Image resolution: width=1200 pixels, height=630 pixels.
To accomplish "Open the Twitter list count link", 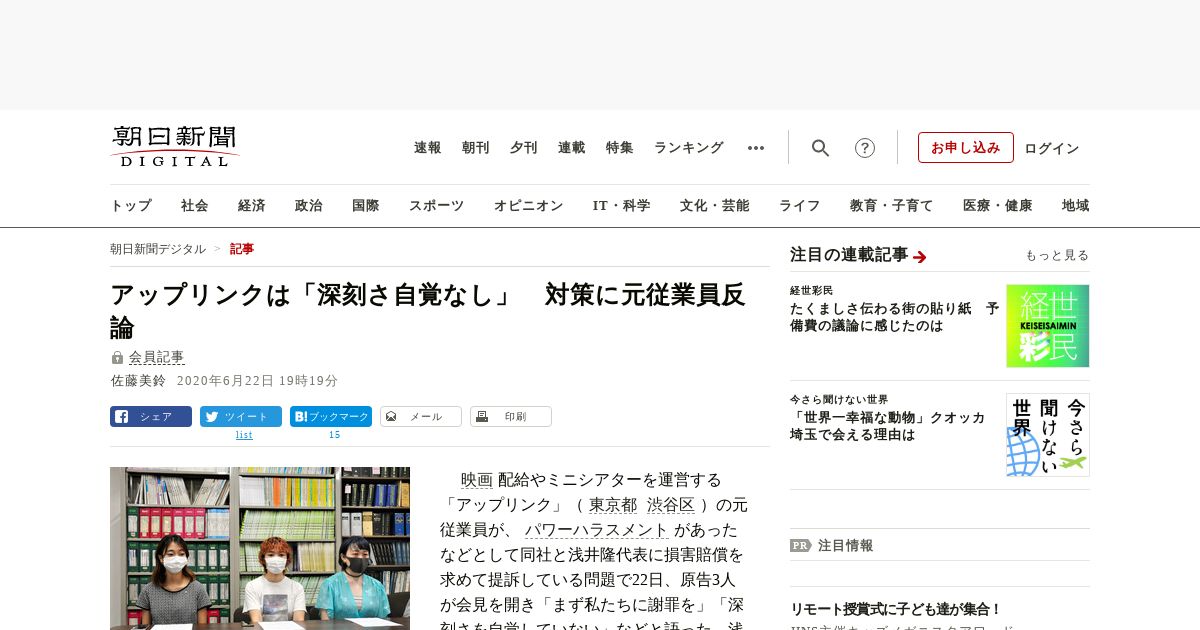I will point(244,435).
